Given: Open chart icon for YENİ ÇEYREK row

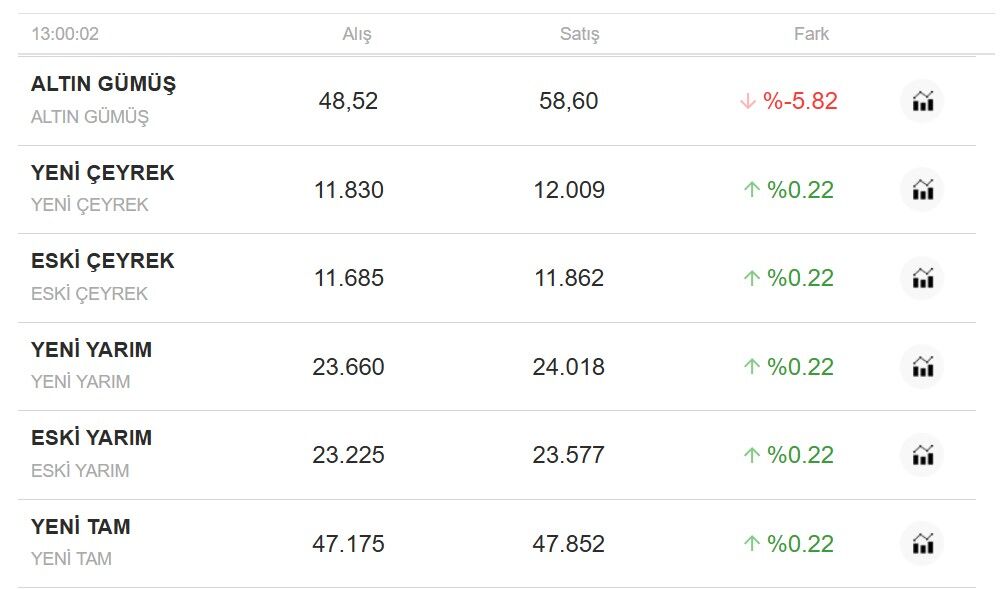Looking at the screenshot, I should [x=922, y=190].
